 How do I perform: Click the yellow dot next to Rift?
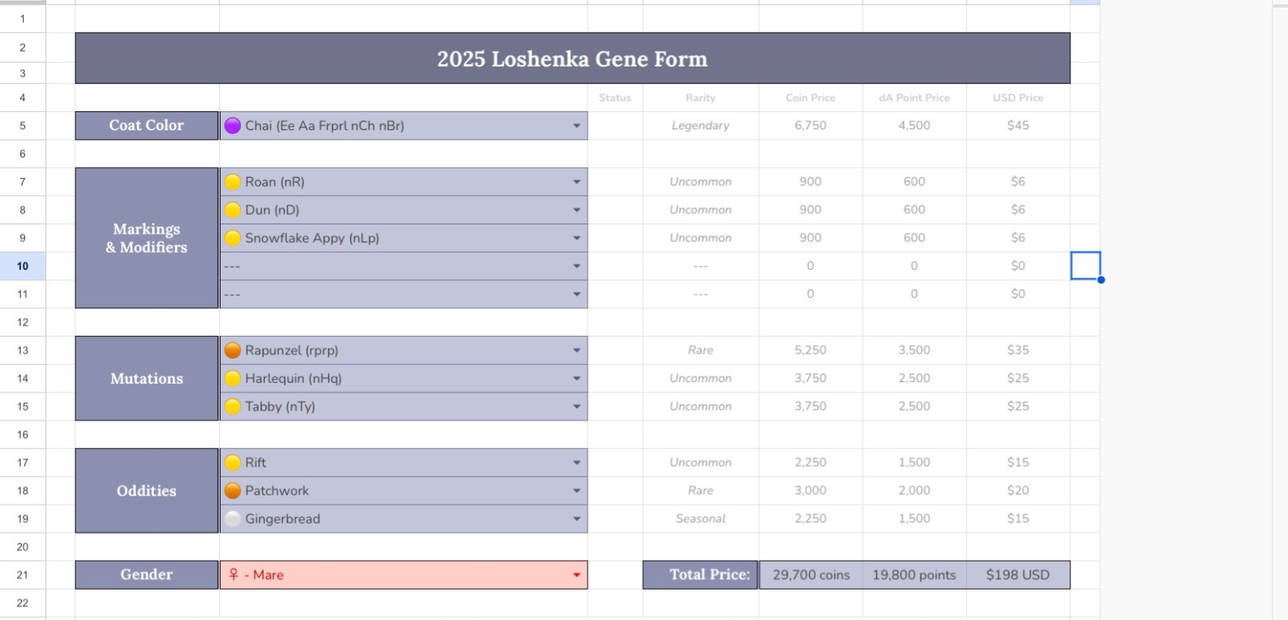232,463
